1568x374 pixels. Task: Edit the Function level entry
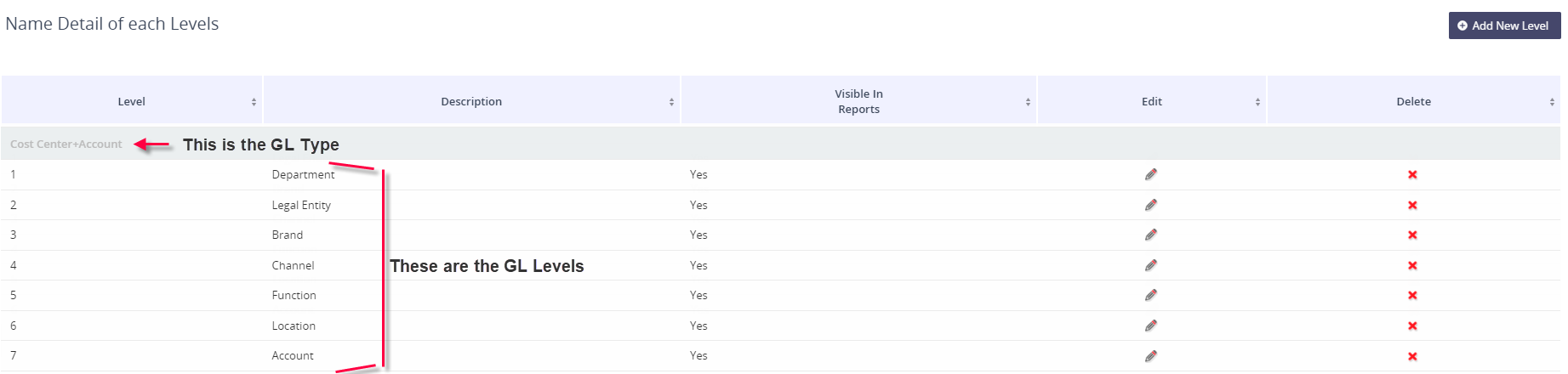1151,295
